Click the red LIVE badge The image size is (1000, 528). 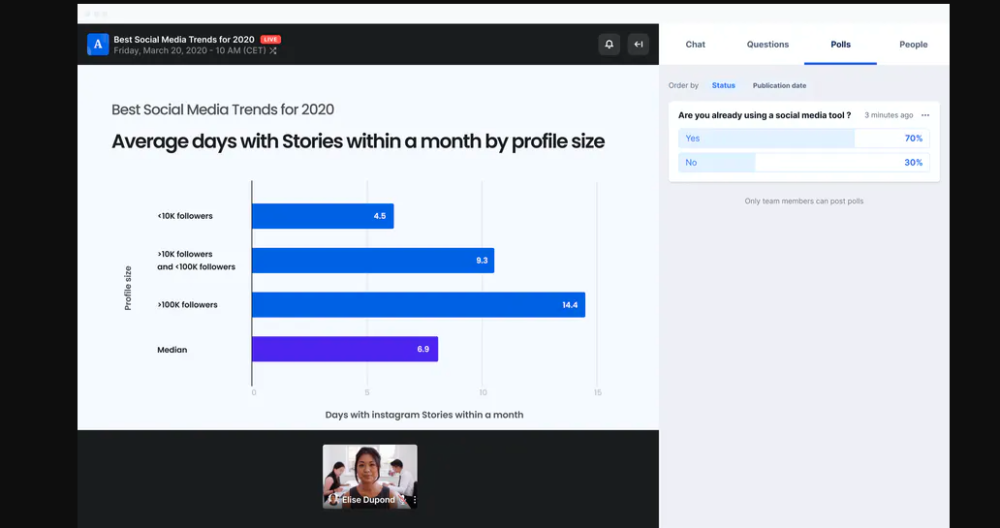point(270,39)
